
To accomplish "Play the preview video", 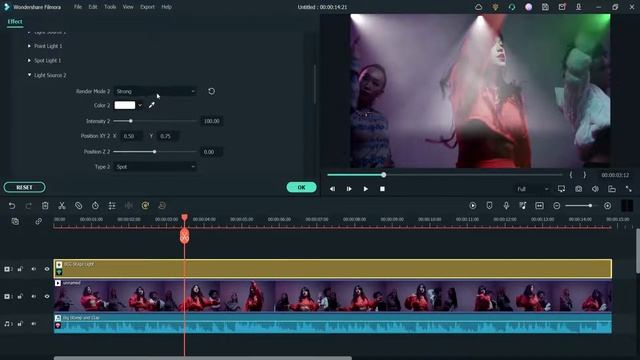I will pyautogui.click(x=365, y=189).
